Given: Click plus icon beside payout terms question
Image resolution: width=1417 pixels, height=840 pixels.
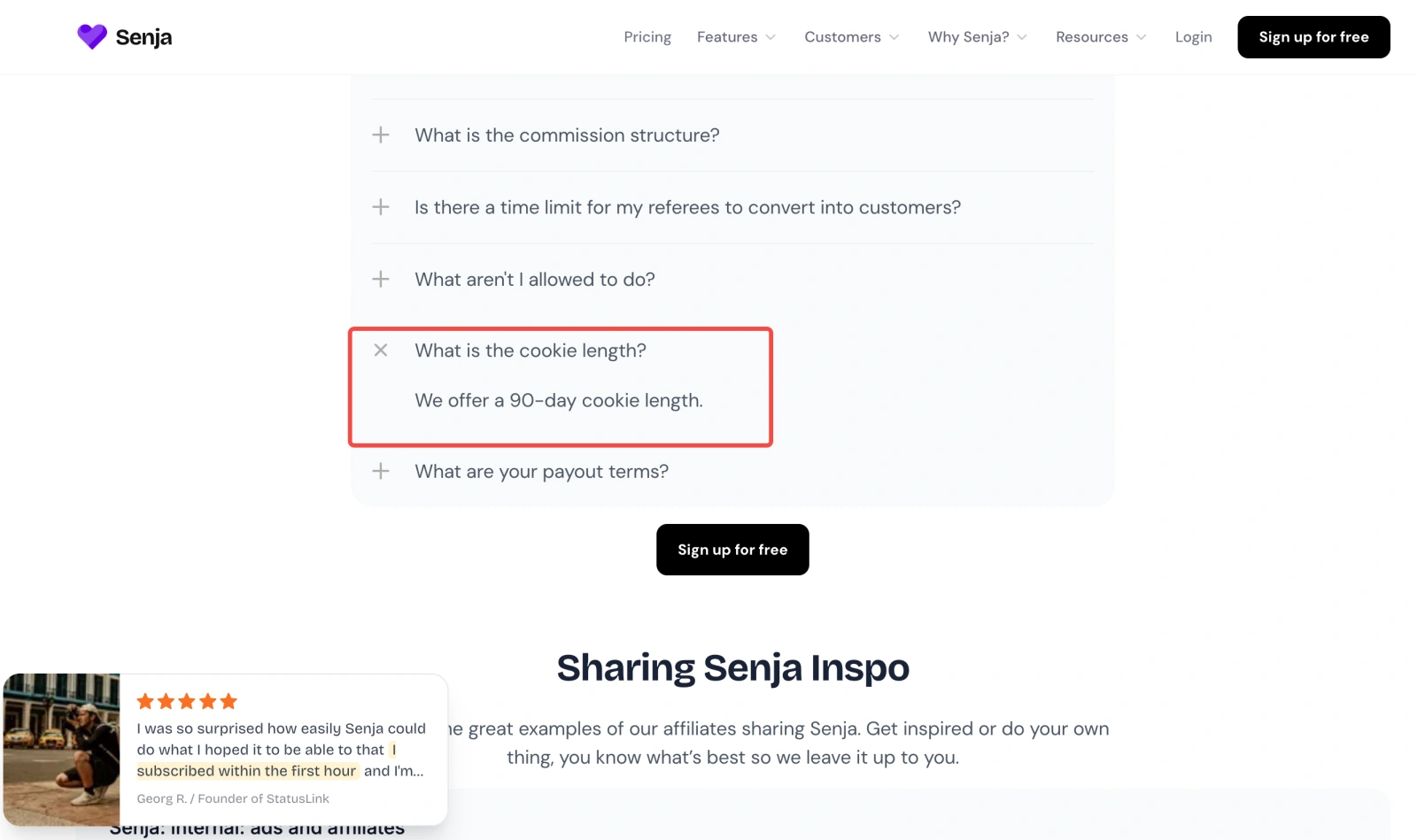Looking at the screenshot, I should [x=381, y=471].
